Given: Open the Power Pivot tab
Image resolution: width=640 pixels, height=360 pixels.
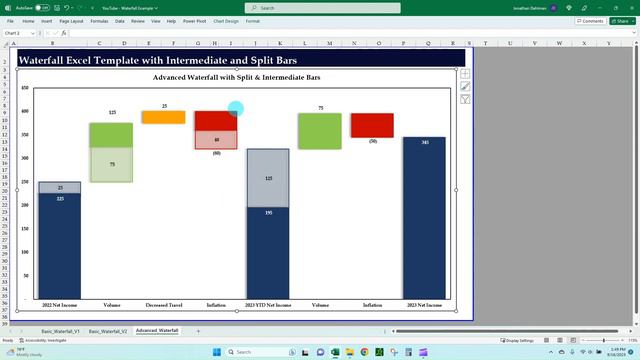Looking at the screenshot, I should click(194, 21).
